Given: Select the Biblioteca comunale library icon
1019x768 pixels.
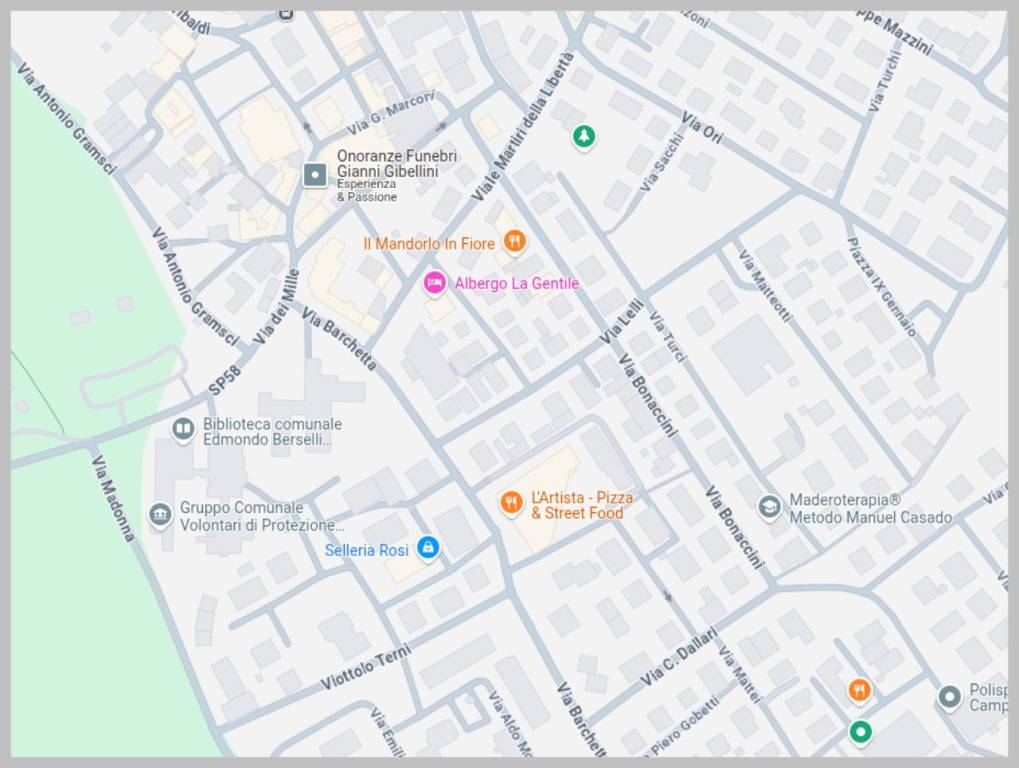Looking at the screenshot, I should 183,430.
